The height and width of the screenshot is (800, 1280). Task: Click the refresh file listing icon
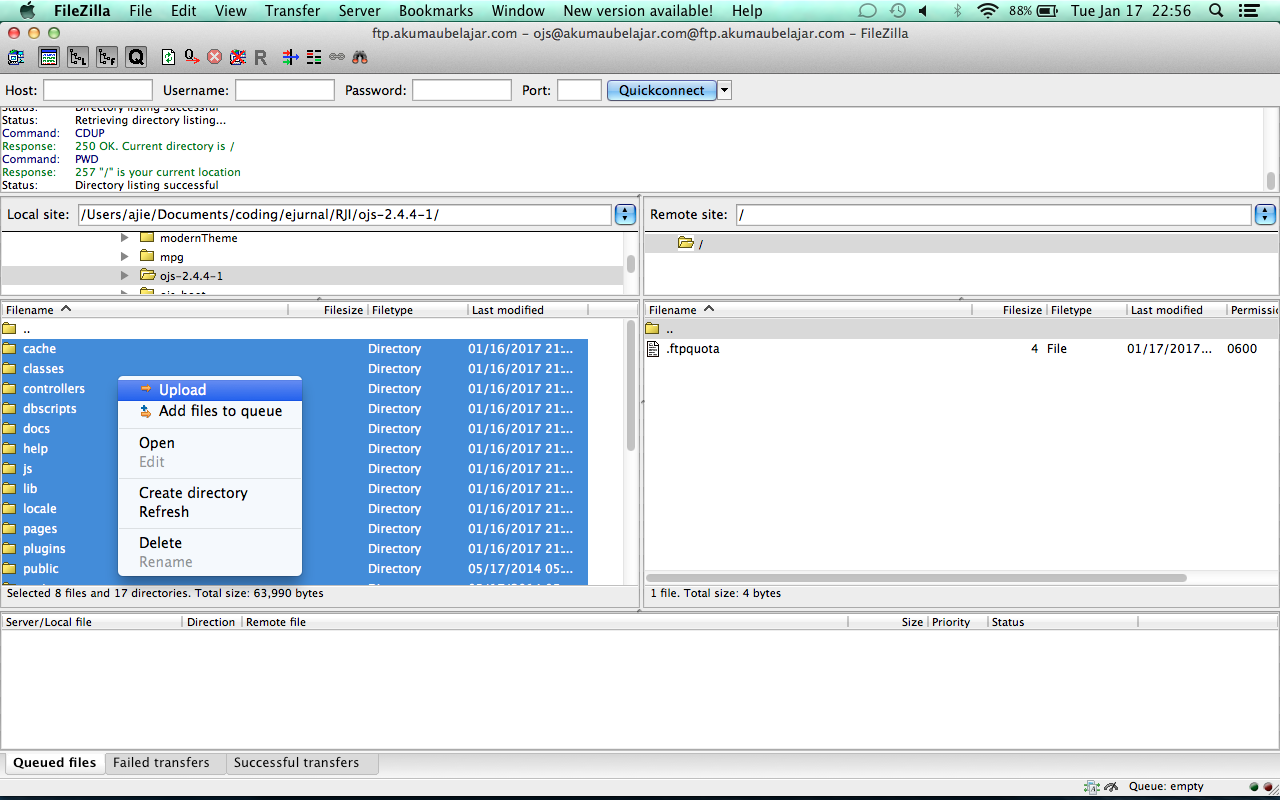(168, 58)
